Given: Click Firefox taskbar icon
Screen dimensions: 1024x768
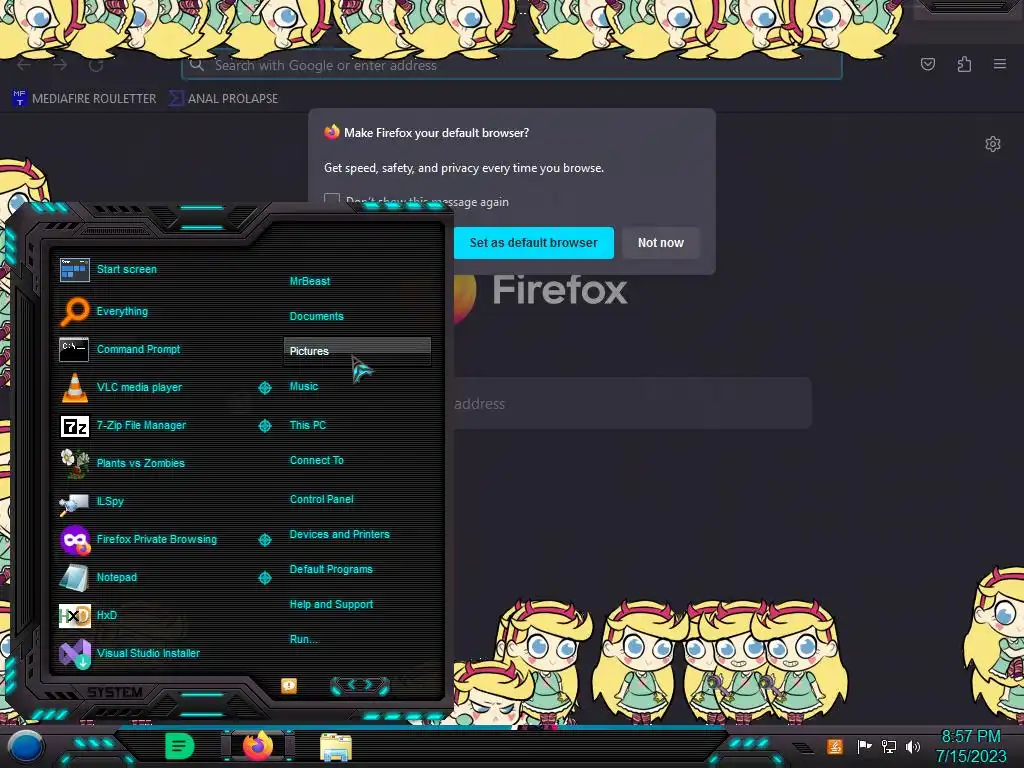Looking at the screenshot, I should click(x=258, y=746).
